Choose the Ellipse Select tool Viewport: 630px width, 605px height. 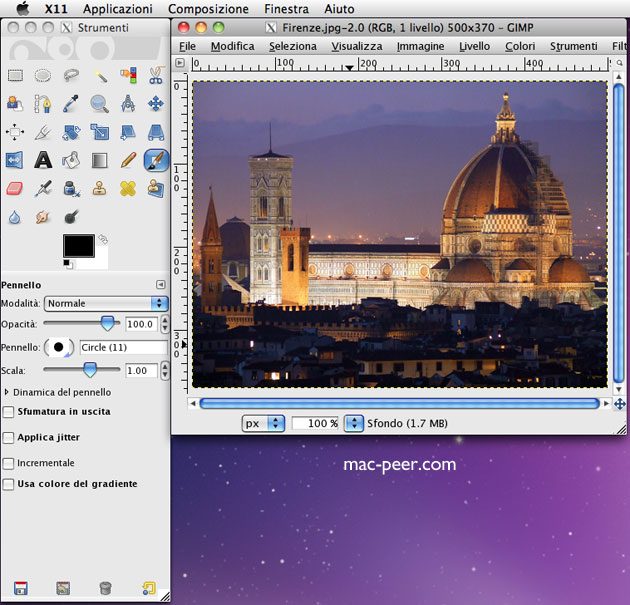tap(43, 75)
